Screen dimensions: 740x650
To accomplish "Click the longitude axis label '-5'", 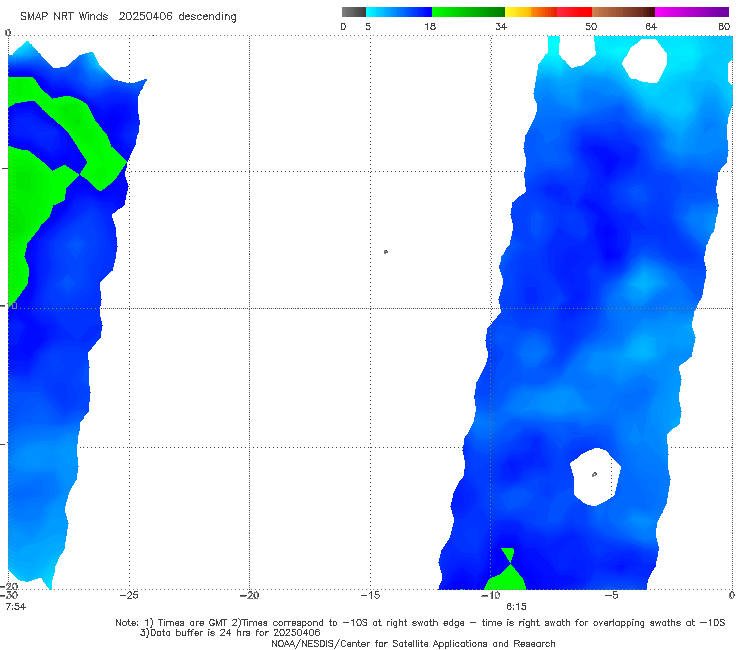I will (x=611, y=595).
